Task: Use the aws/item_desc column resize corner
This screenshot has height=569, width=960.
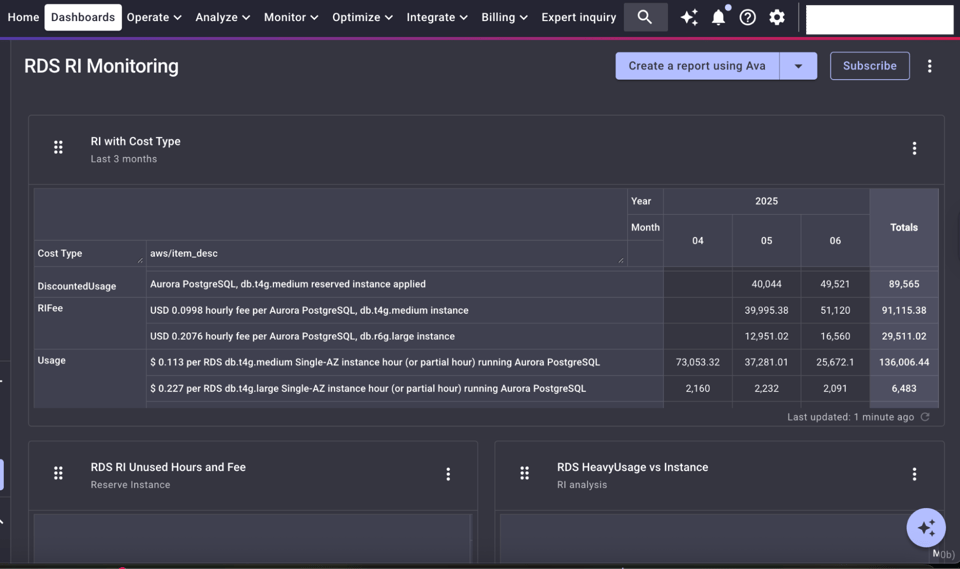Action: tap(621, 260)
